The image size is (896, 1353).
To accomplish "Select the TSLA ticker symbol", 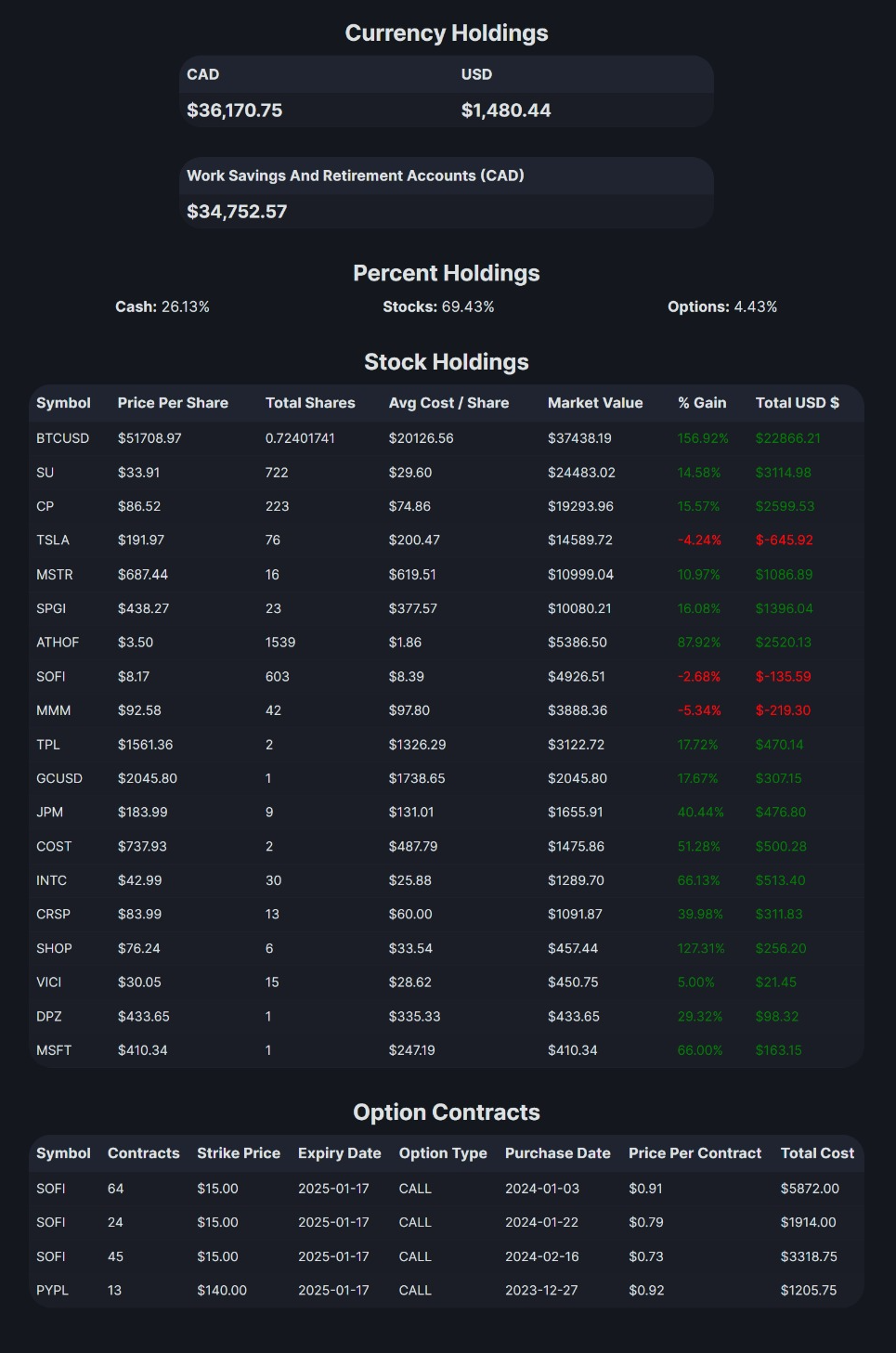I will tap(55, 540).
